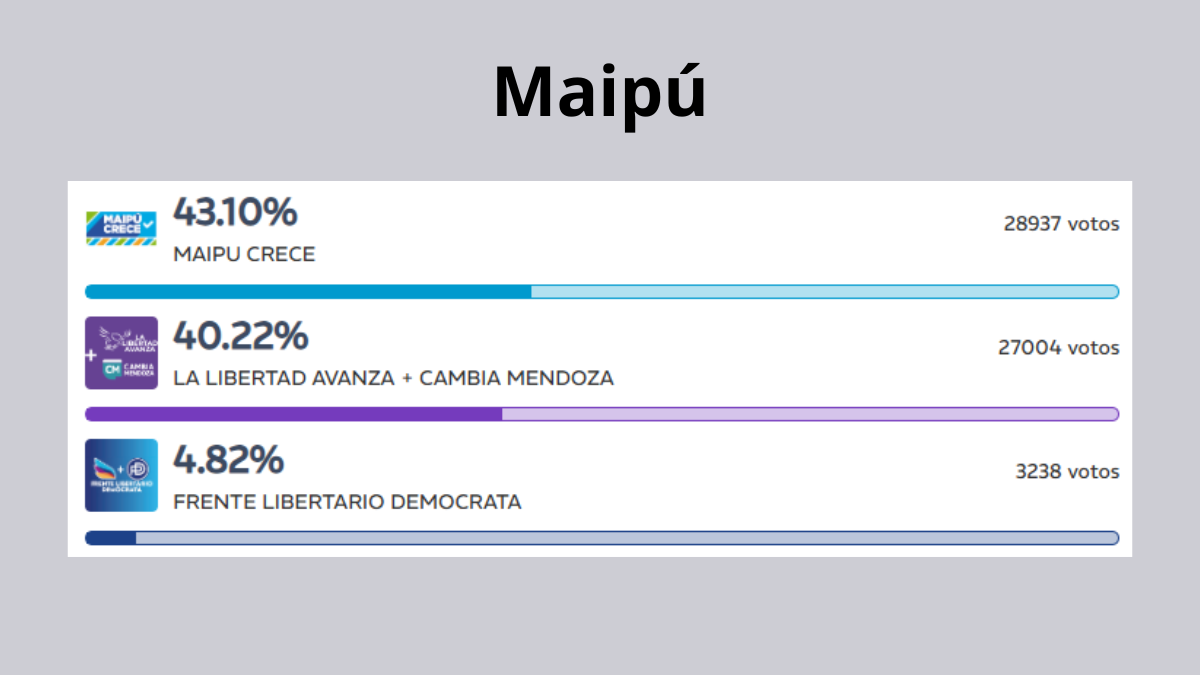Click the 28937 votos count
The height and width of the screenshot is (675, 1200).
coord(1061,224)
